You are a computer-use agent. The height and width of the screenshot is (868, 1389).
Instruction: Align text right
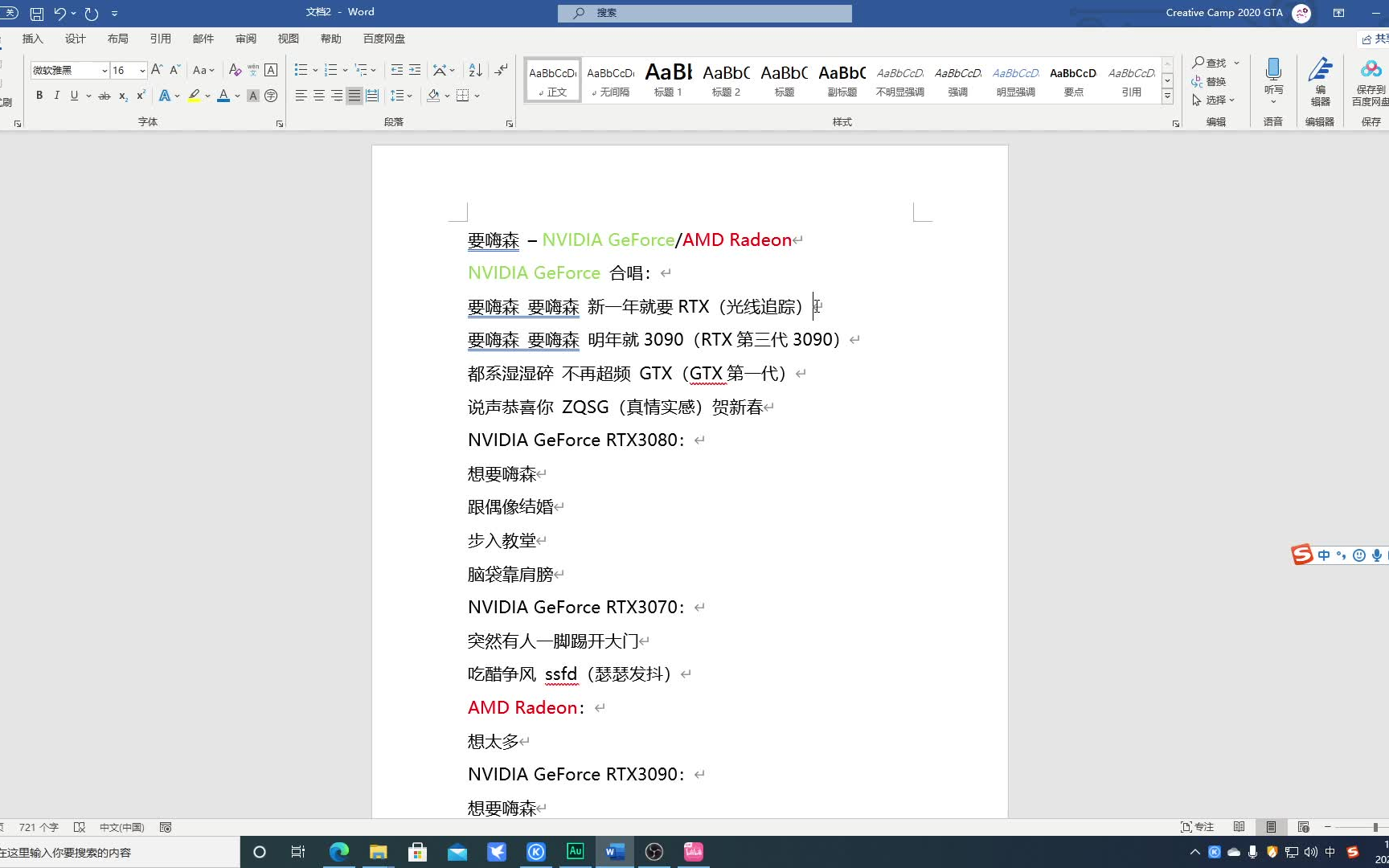[x=337, y=96]
